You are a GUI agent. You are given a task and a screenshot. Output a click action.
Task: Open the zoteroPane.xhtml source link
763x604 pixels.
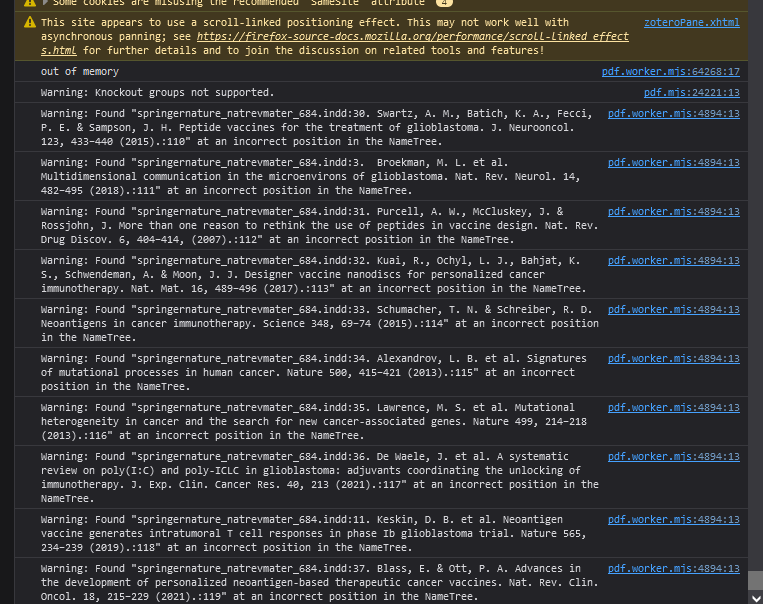pyautogui.click(x=691, y=22)
